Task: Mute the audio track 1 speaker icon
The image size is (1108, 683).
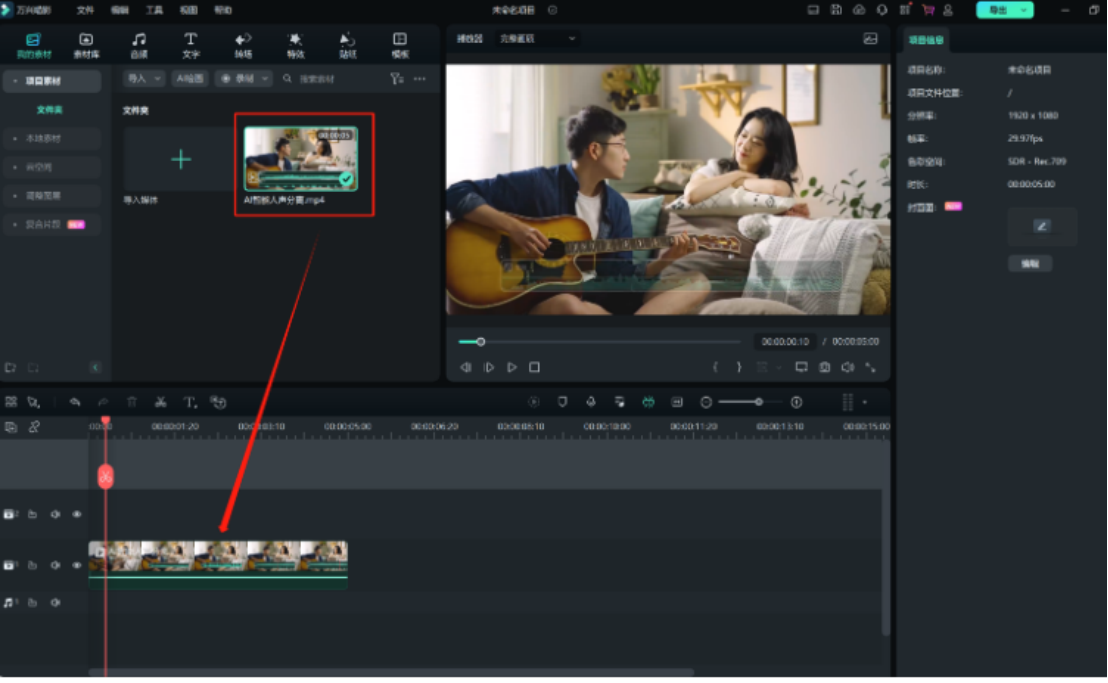Action: tap(55, 603)
